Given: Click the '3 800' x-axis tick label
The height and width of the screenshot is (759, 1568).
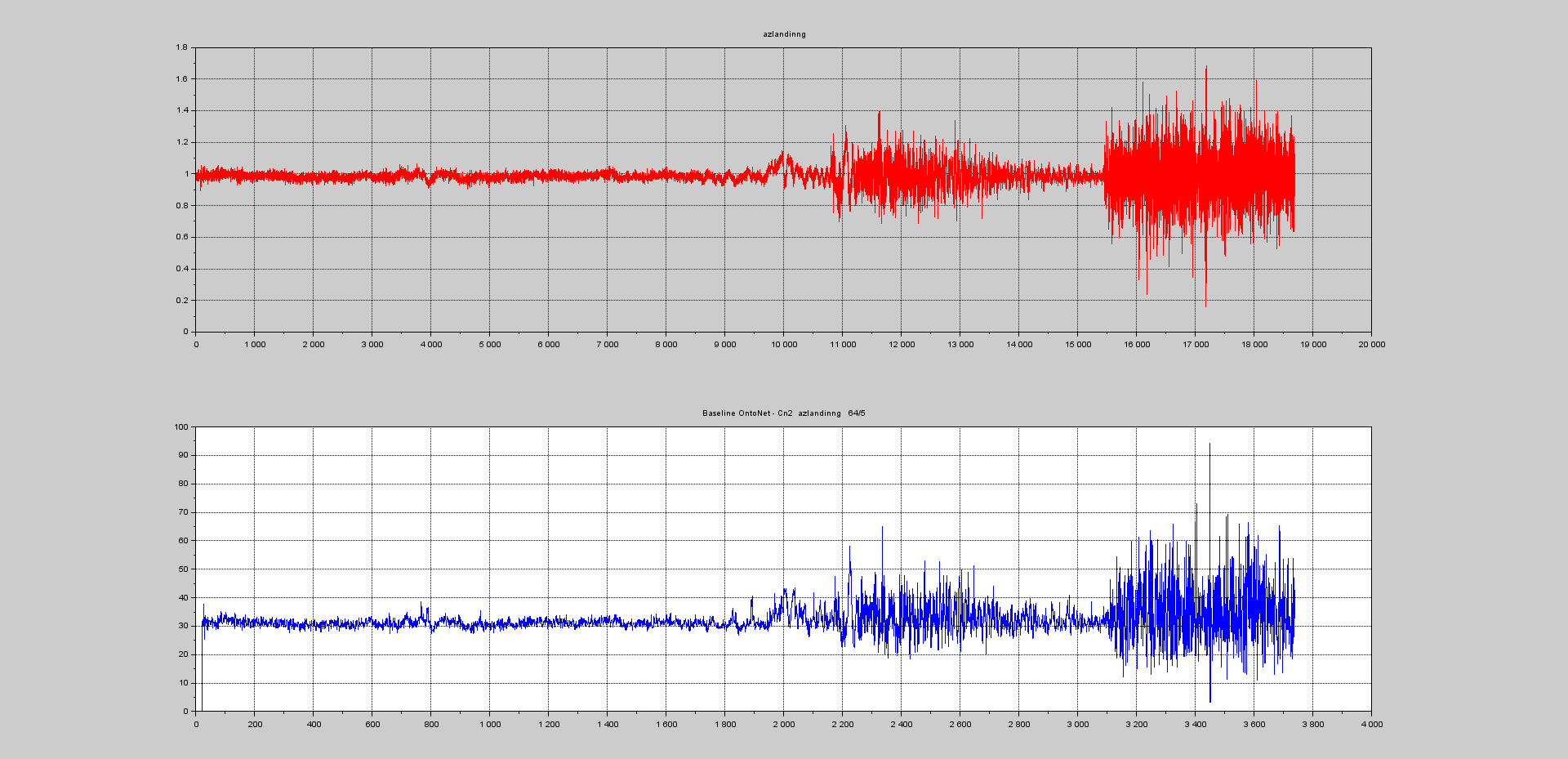Looking at the screenshot, I should tap(1312, 725).
